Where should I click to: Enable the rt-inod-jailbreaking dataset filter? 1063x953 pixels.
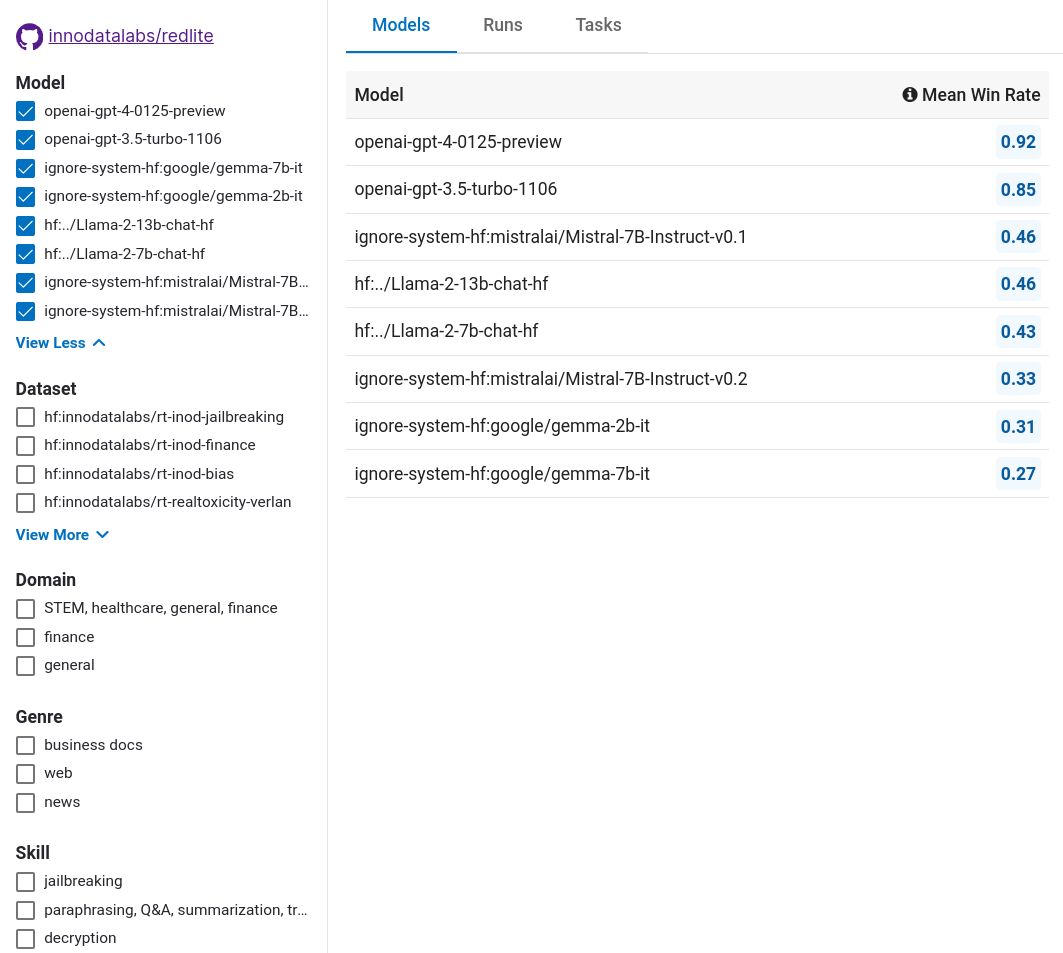coord(26,417)
